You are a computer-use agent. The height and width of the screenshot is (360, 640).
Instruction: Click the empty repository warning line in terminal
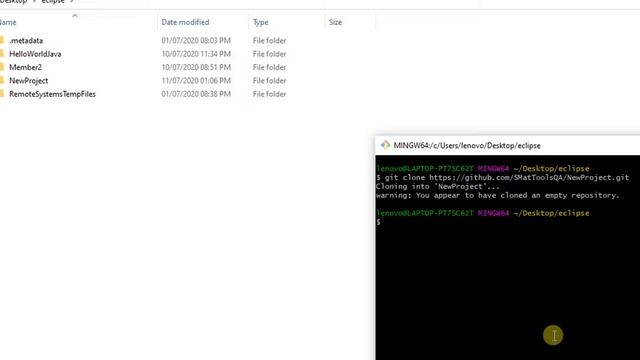tap(498, 196)
